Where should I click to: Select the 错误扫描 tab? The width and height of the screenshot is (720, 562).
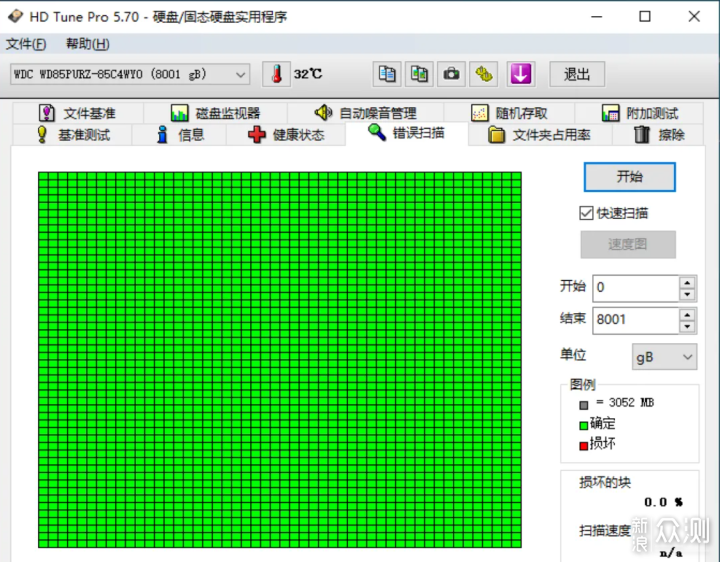pyautogui.click(x=406, y=133)
